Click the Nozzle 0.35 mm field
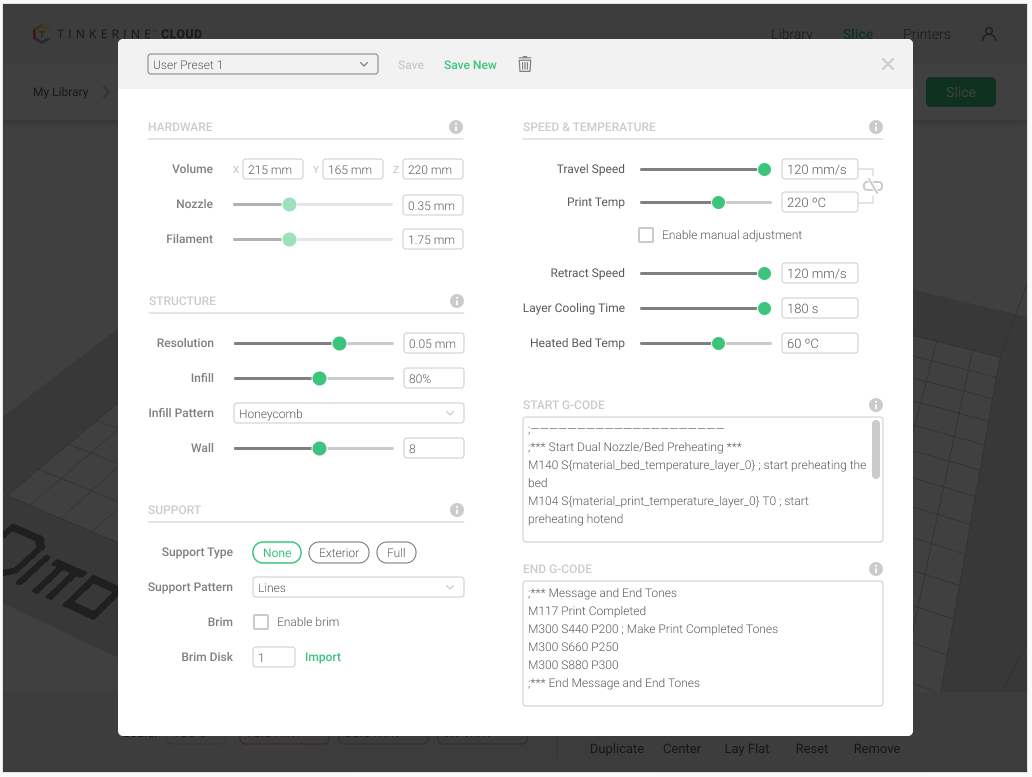This screenshot has height=777, width=1032. pos(432,205)
